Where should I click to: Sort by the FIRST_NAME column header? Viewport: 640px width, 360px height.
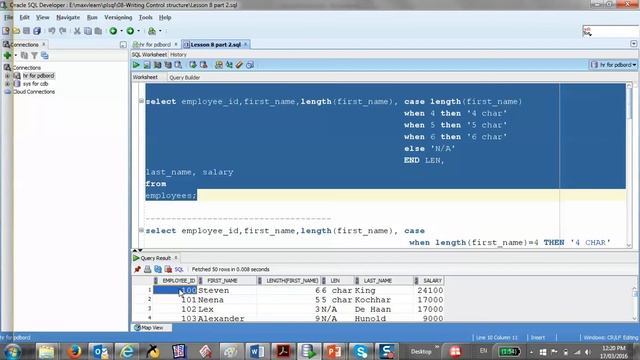click(228, 281)
